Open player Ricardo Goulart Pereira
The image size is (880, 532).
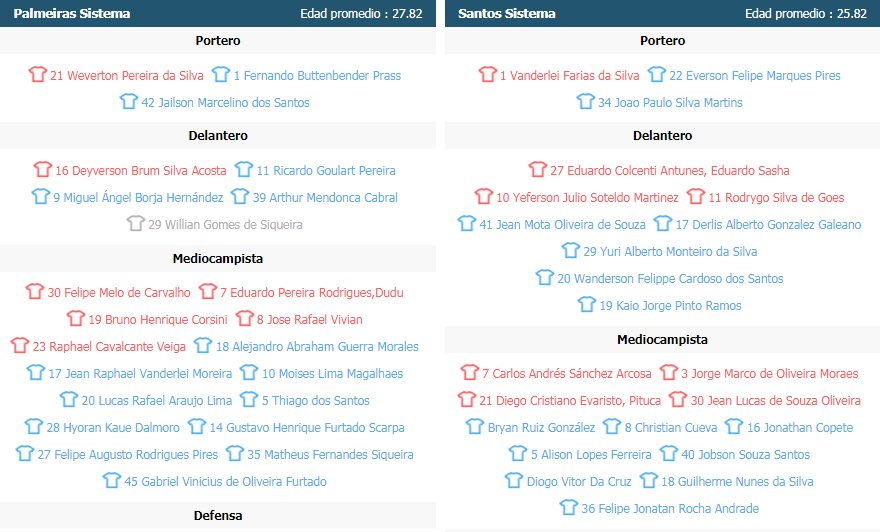pyautogui.click(x=326, y=170)
